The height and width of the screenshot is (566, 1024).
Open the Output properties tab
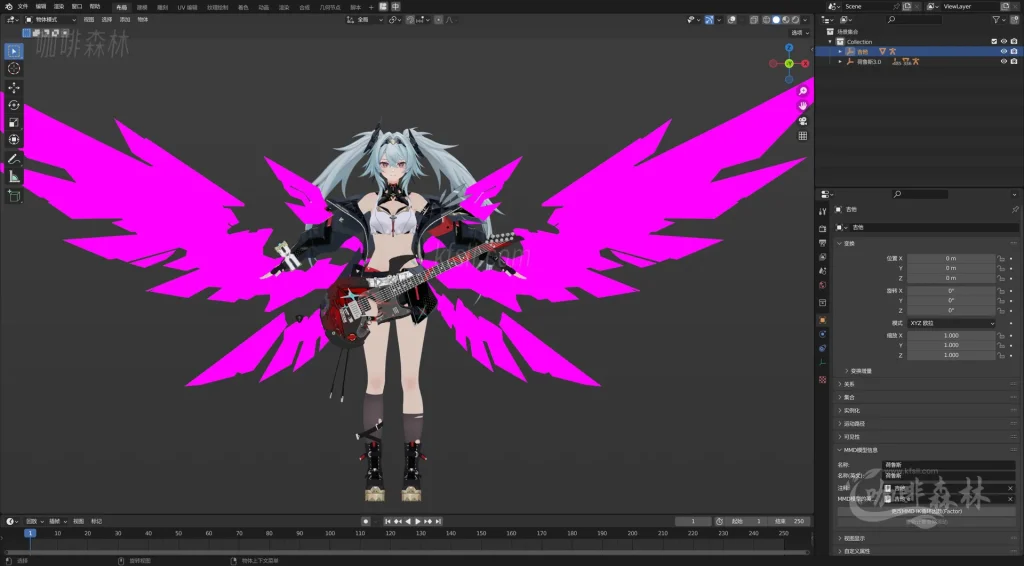(822, 243)
